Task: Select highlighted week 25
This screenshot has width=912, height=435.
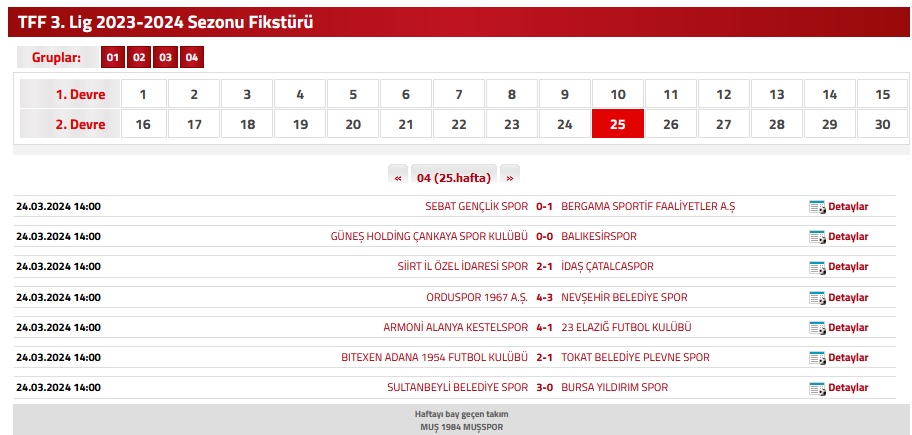Action: 618,124
